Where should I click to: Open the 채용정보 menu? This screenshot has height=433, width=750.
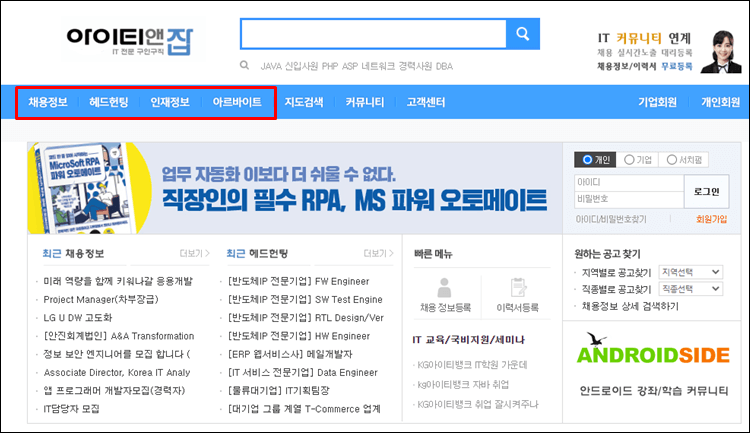47,102
